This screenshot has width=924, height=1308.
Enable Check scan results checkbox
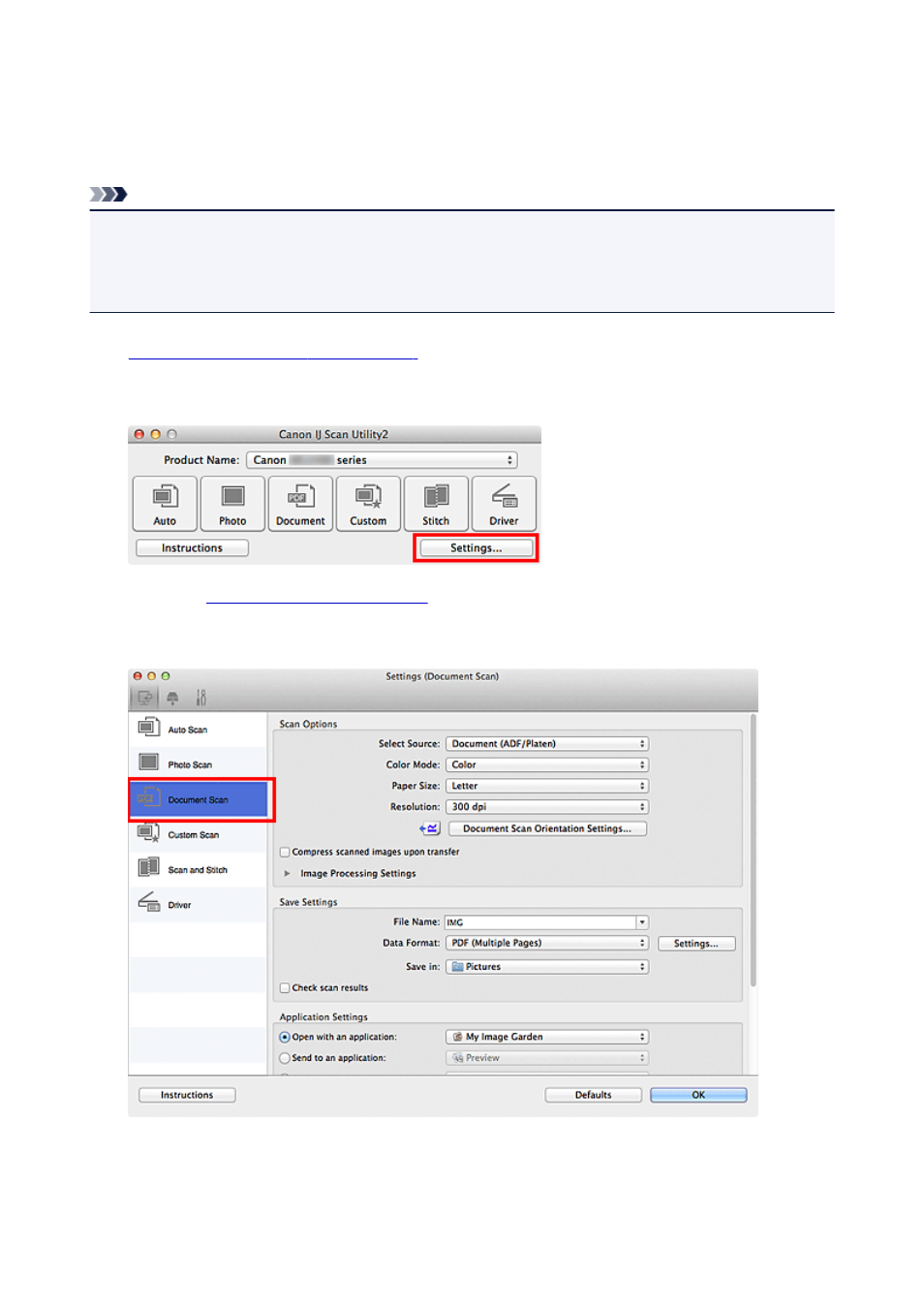285,988
